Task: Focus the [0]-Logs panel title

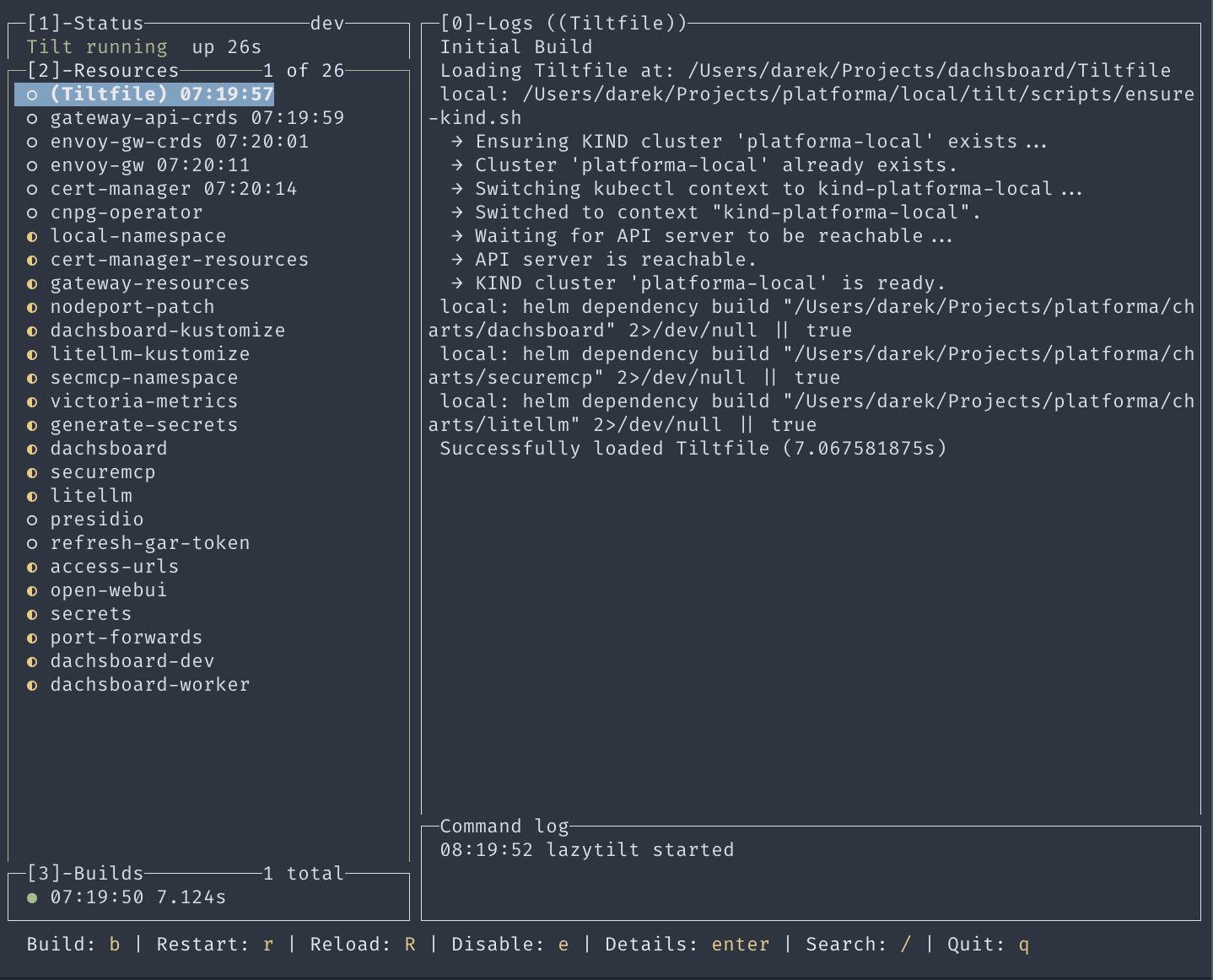Action: [x=563, y=24]
